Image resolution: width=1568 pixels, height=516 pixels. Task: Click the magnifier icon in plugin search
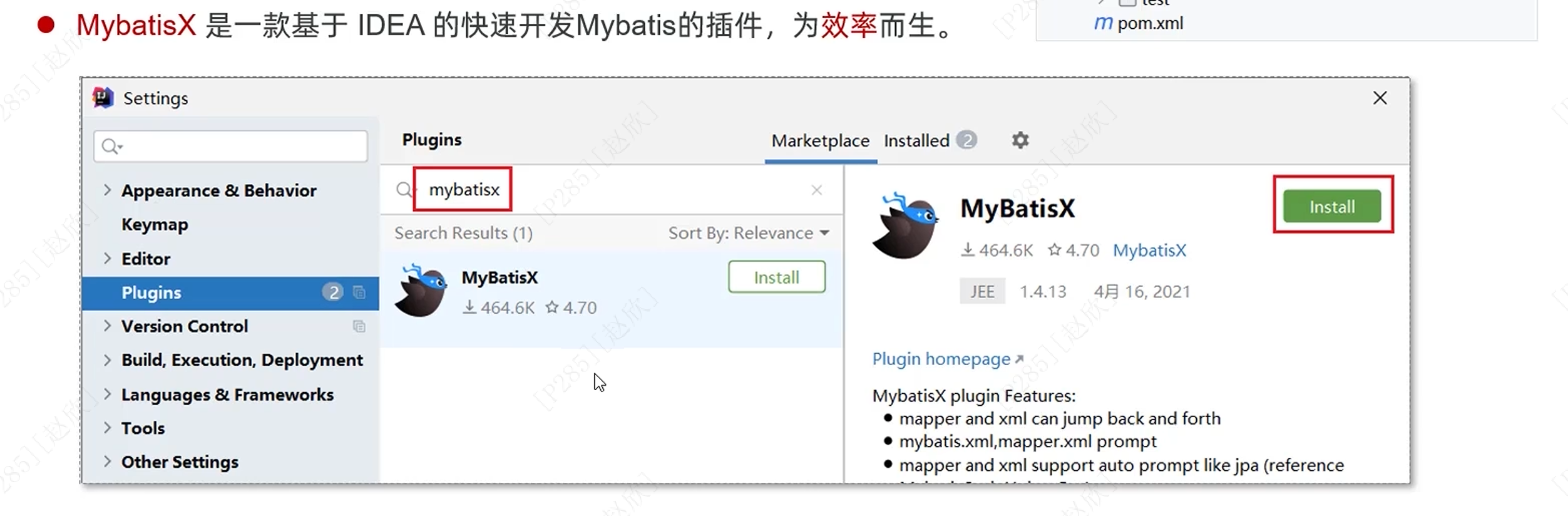tap(404, 189)
